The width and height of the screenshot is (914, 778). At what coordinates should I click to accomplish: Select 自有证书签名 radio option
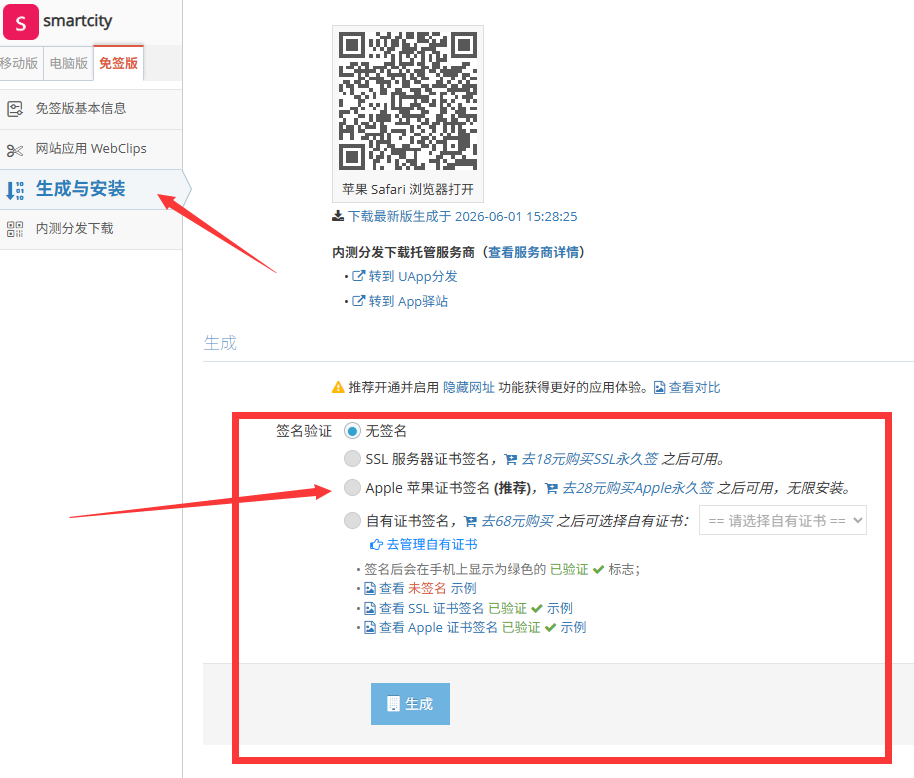pos(352,520)
